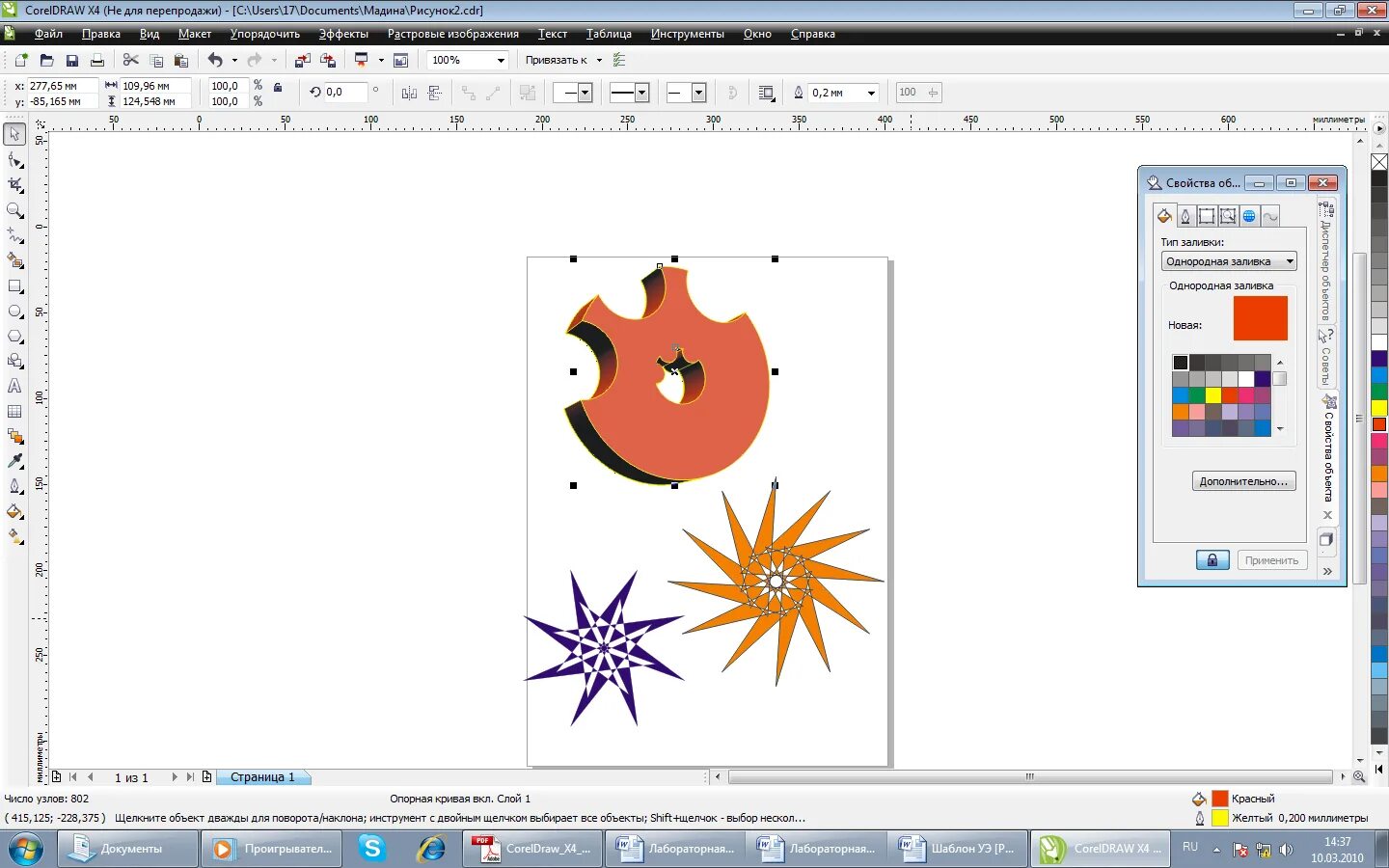This screenshot has width=1389, height=868.
Task: Click the Export icon in toolbar
Action: [x=328, y=60]
